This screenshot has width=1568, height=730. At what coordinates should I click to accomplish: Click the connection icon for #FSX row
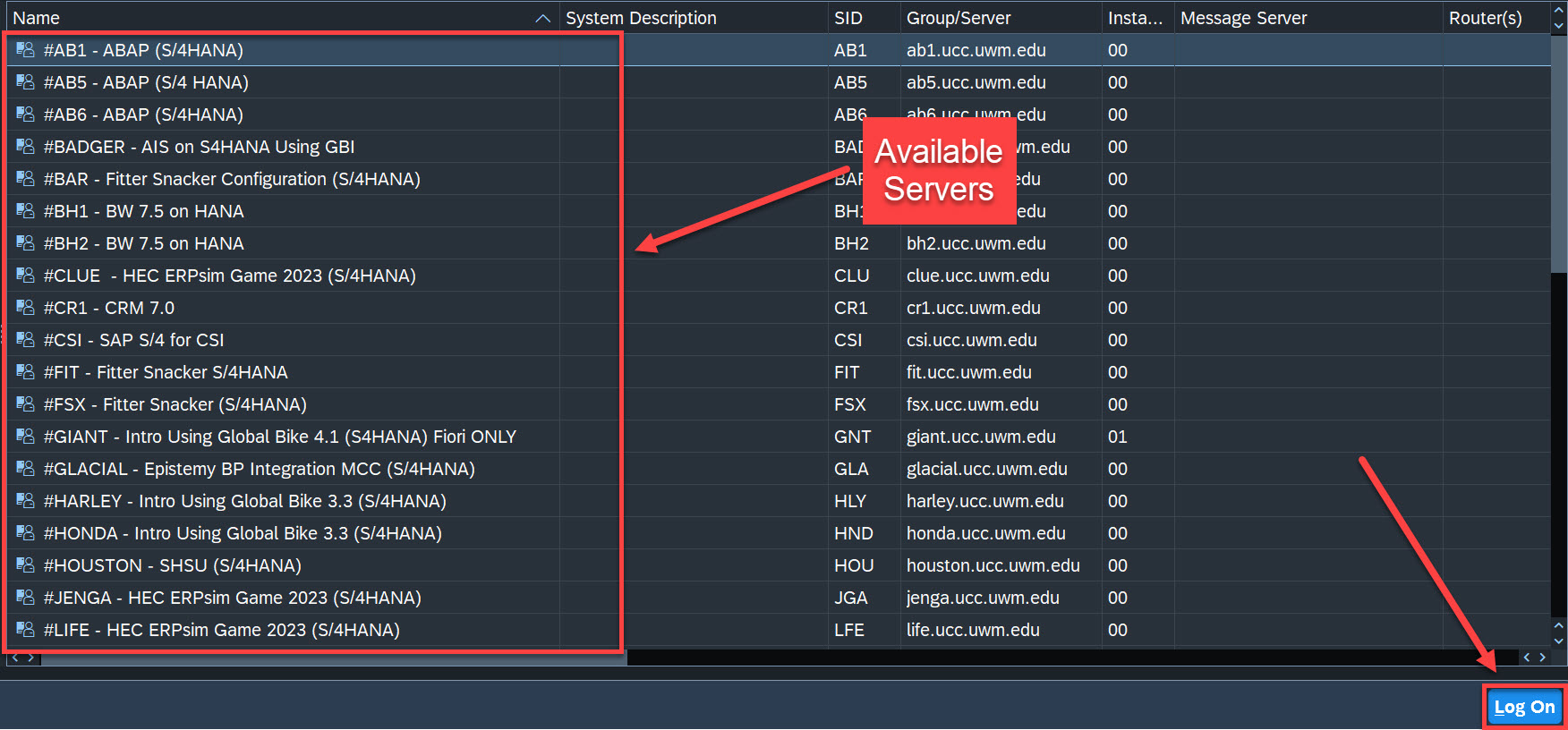tap(25, 404)
